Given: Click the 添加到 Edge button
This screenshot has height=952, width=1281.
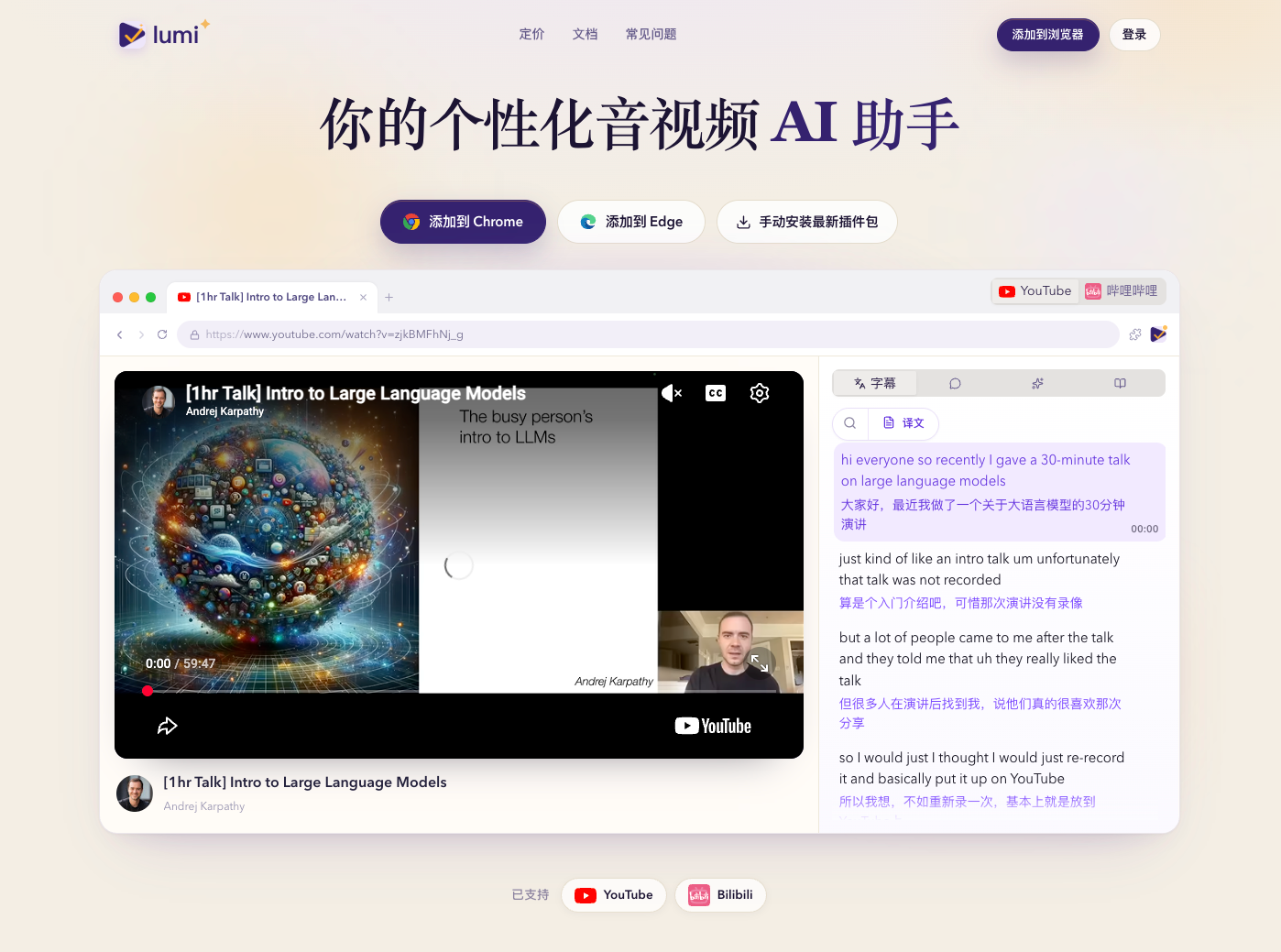Looking at the screenshot, I should 631,222.
